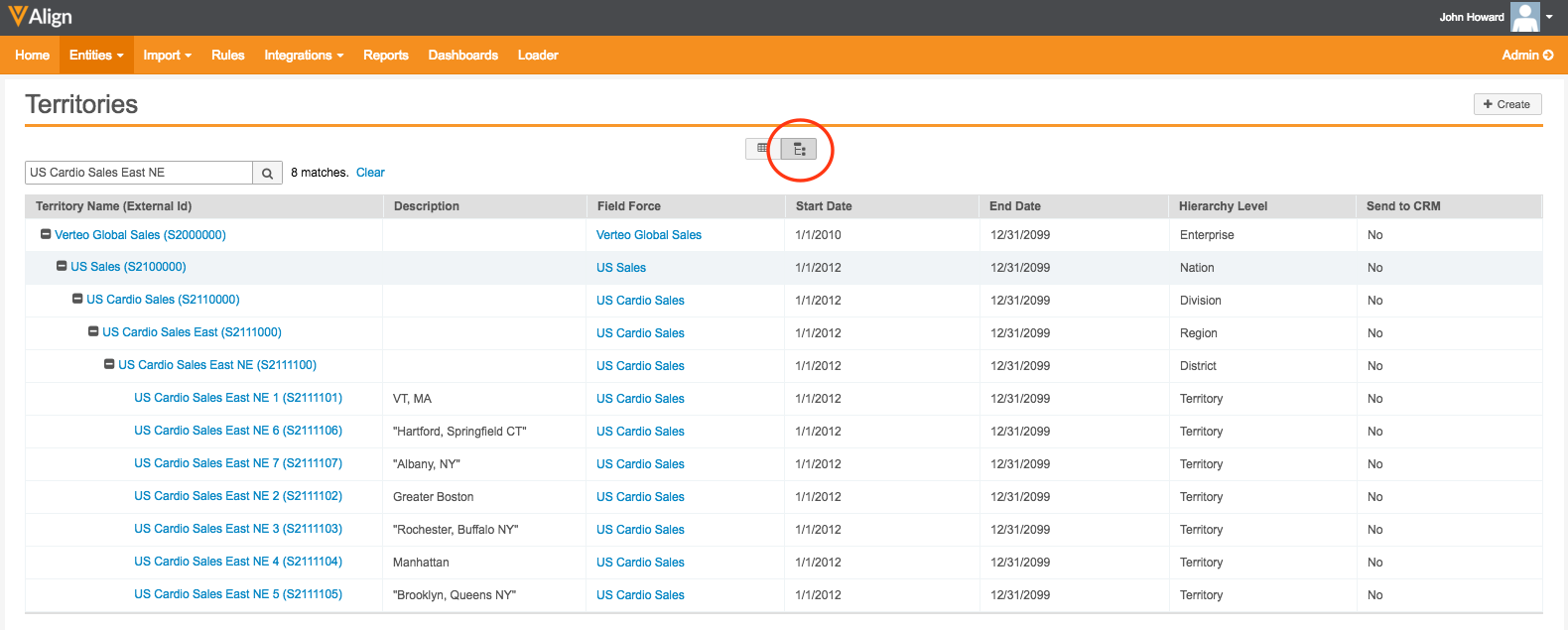Collapse the Verteo Global Sales node
Screen dimensions: 1568x630
pyautogui.click(x=46, y=235)
